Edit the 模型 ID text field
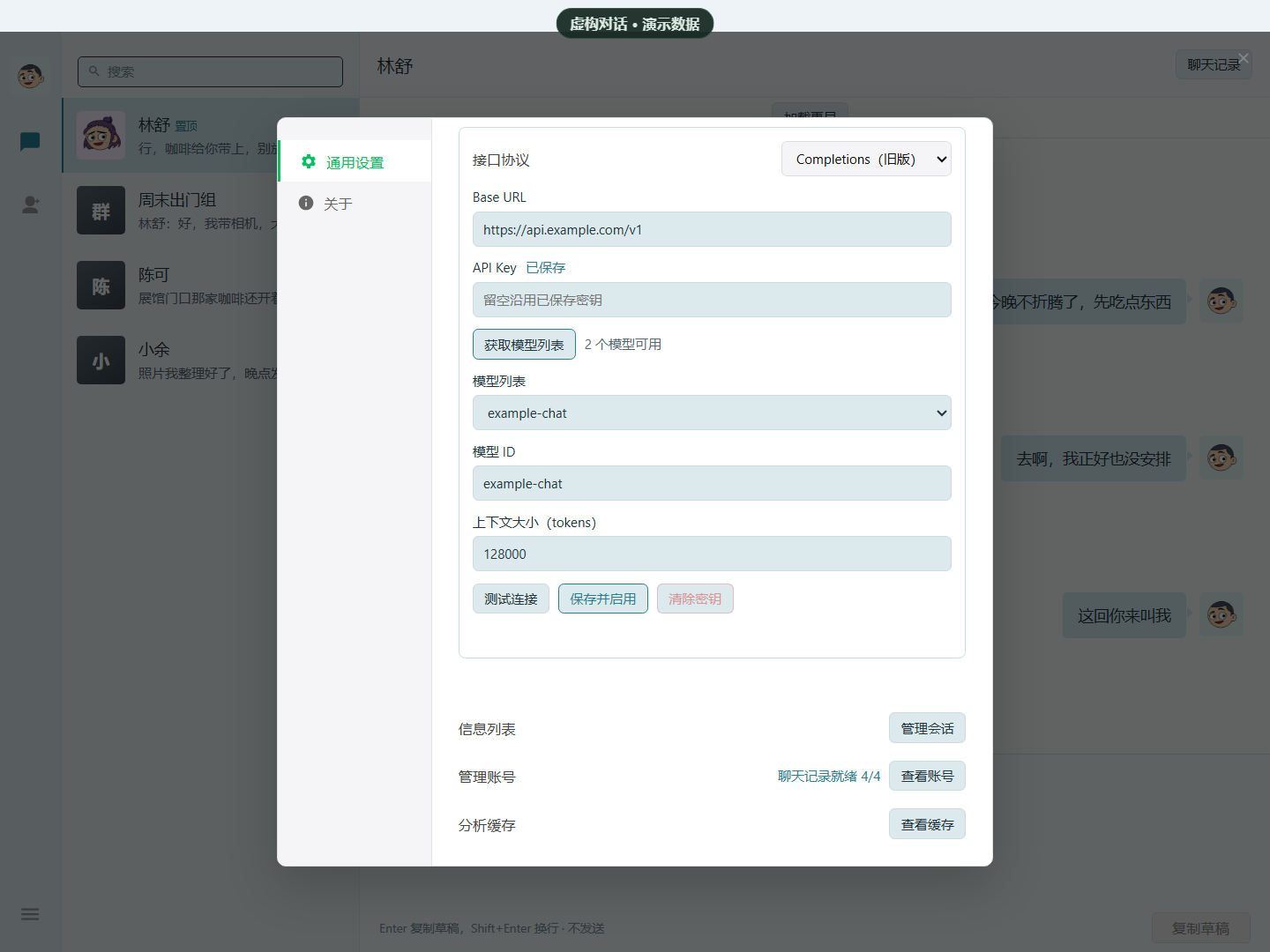The image size is (1270, 952). 712,483
